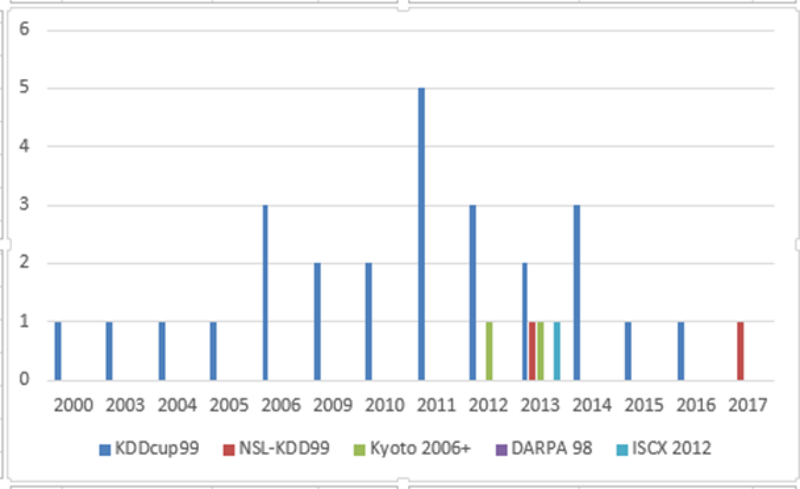Select the 2006 axis label
This screenshot has height=489, width=800.
(x=281, y=405)
